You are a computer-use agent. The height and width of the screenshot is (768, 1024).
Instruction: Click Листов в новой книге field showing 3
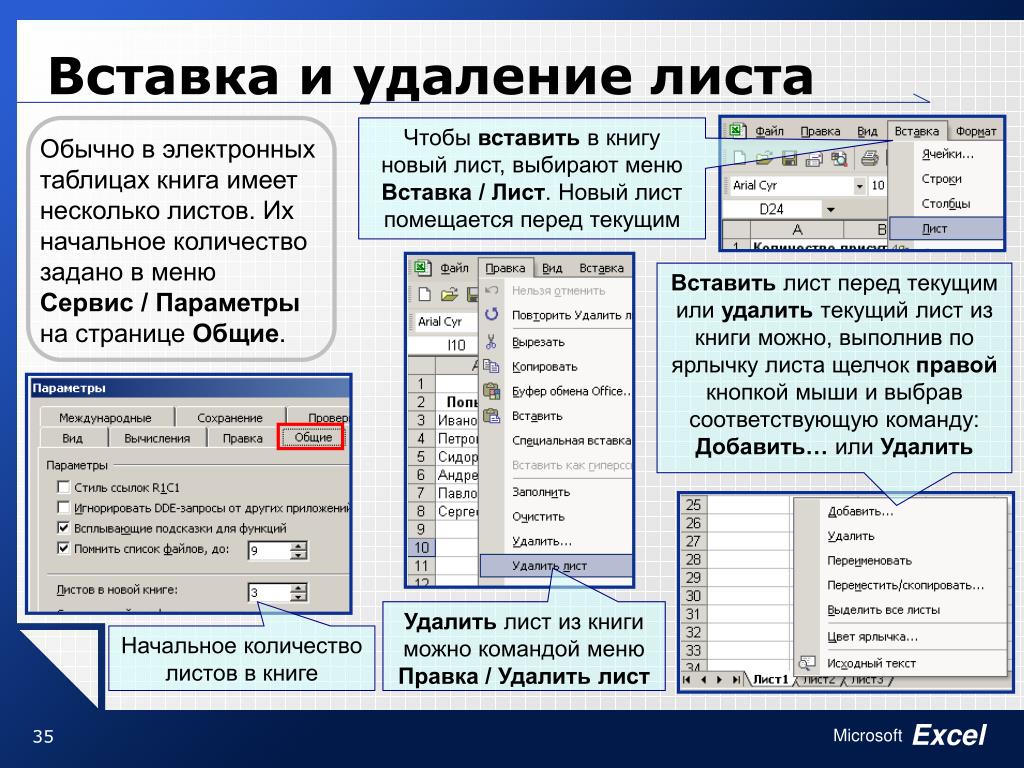click(x=270, y=592)
